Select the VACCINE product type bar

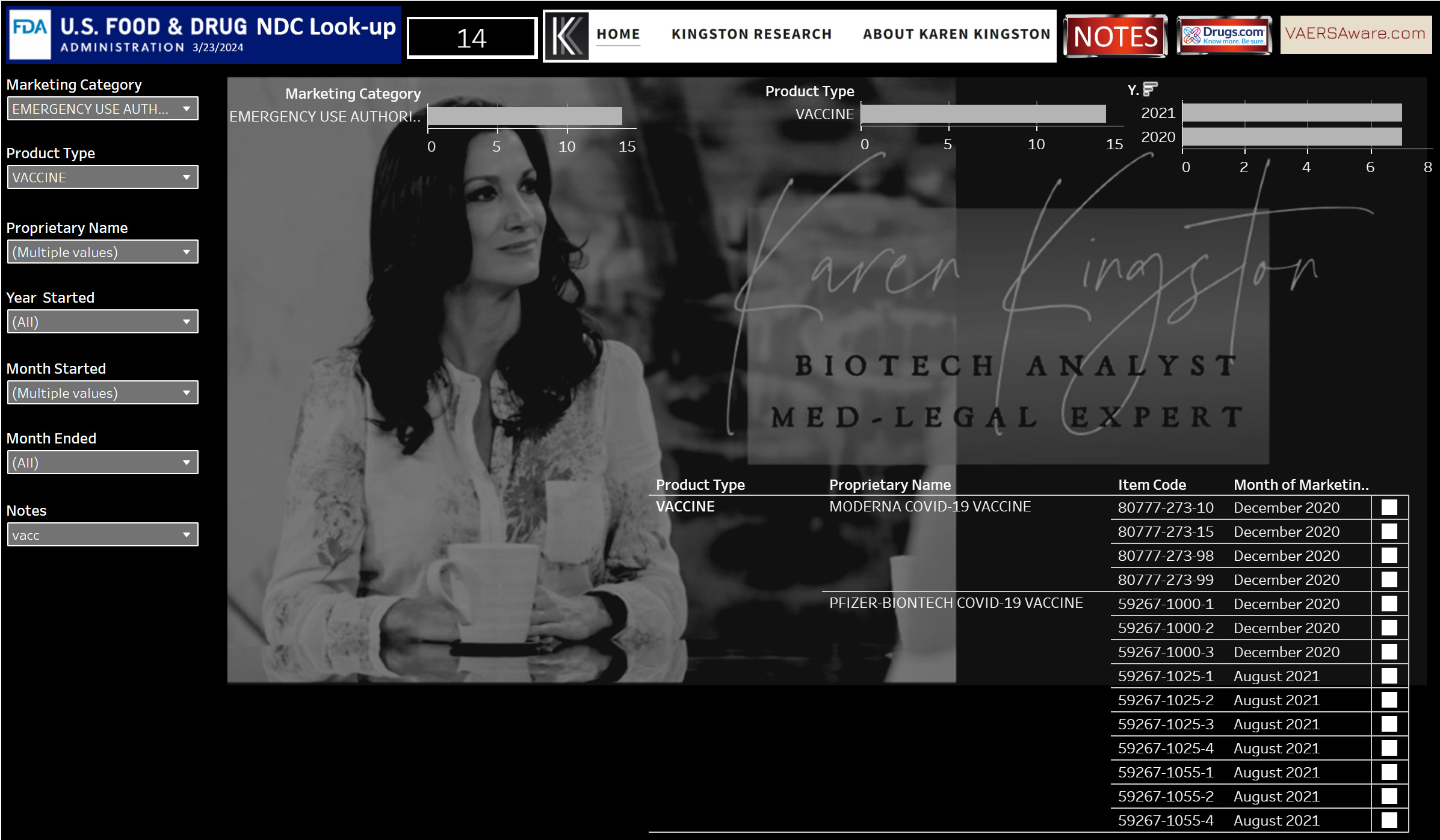(983, 114)
